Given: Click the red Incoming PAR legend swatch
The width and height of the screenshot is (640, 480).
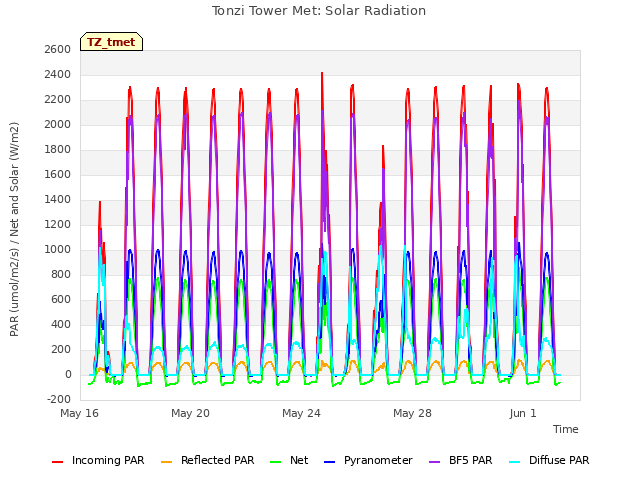Looking at the screenshot, I should point(58,462).
